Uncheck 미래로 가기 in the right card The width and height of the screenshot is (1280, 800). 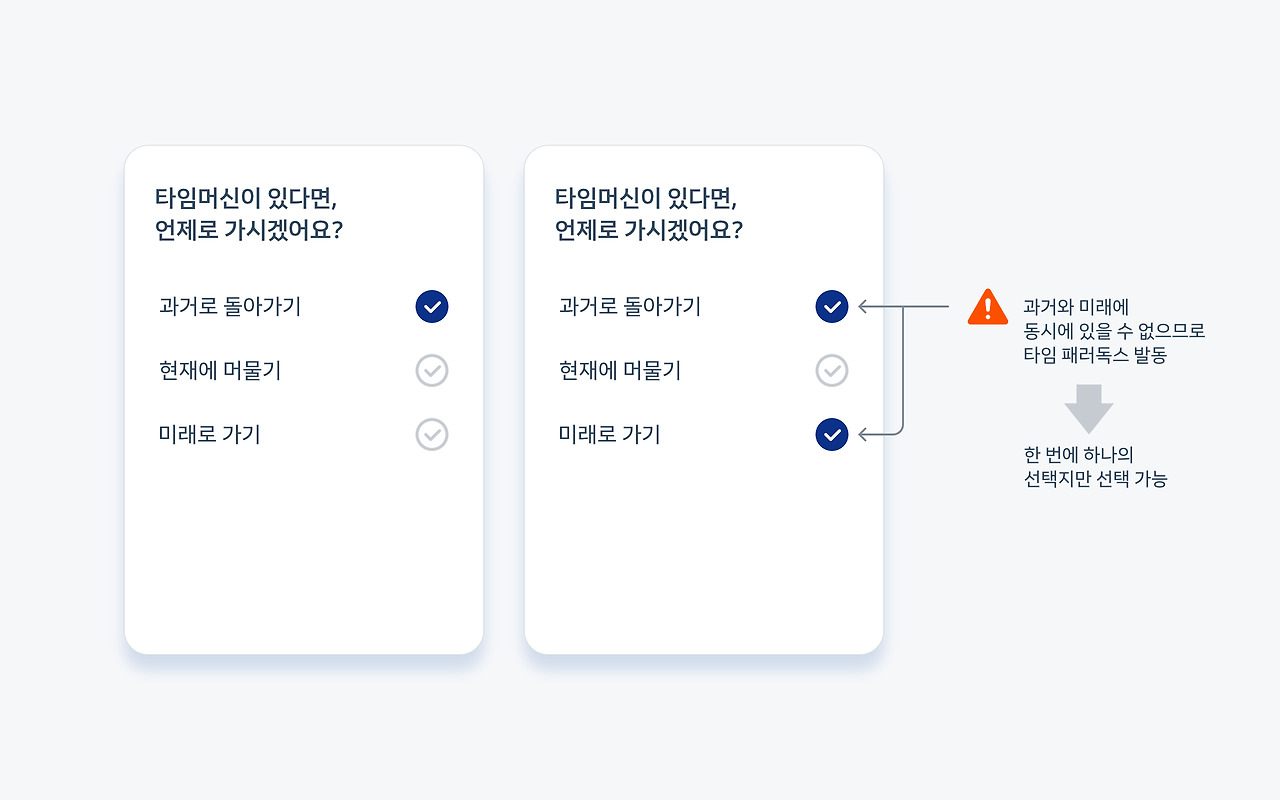(x=832, y=435)
